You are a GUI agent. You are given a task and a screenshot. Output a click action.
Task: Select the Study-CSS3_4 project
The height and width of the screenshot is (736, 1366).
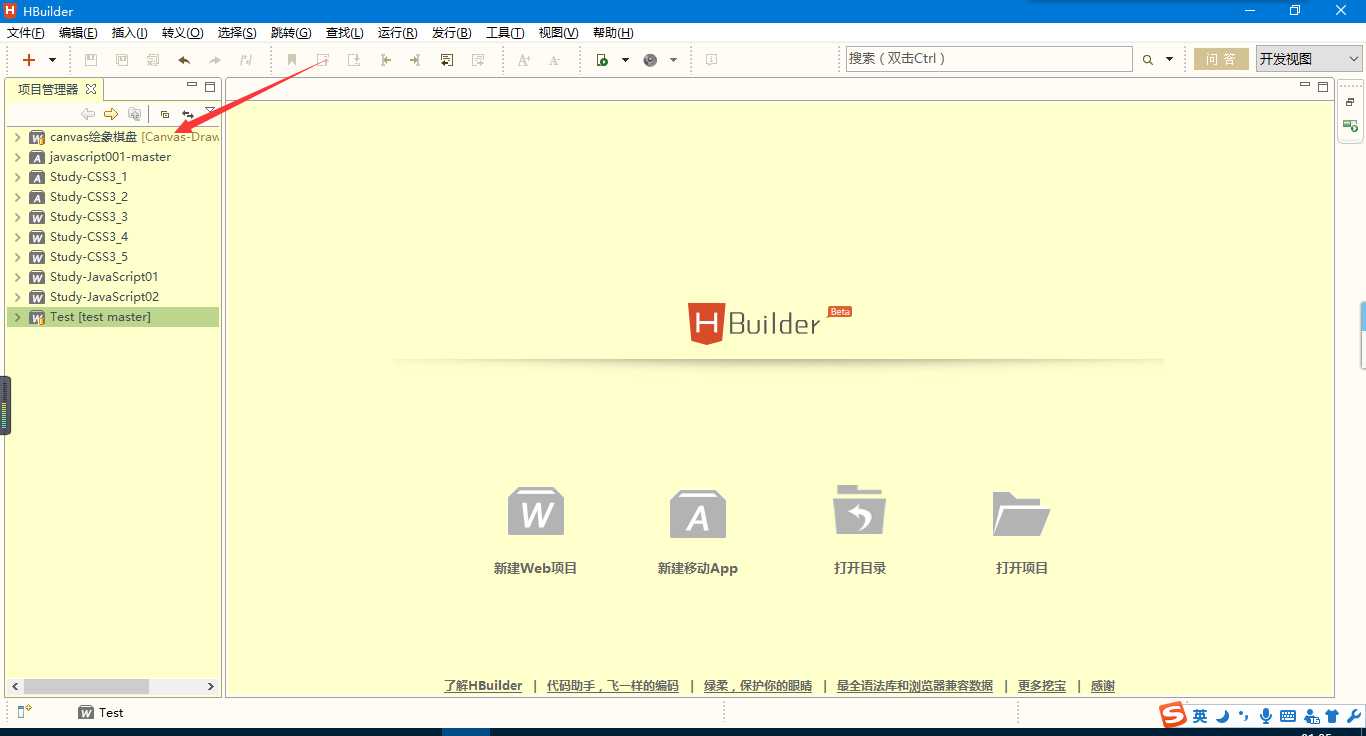(x=88, y=237)
